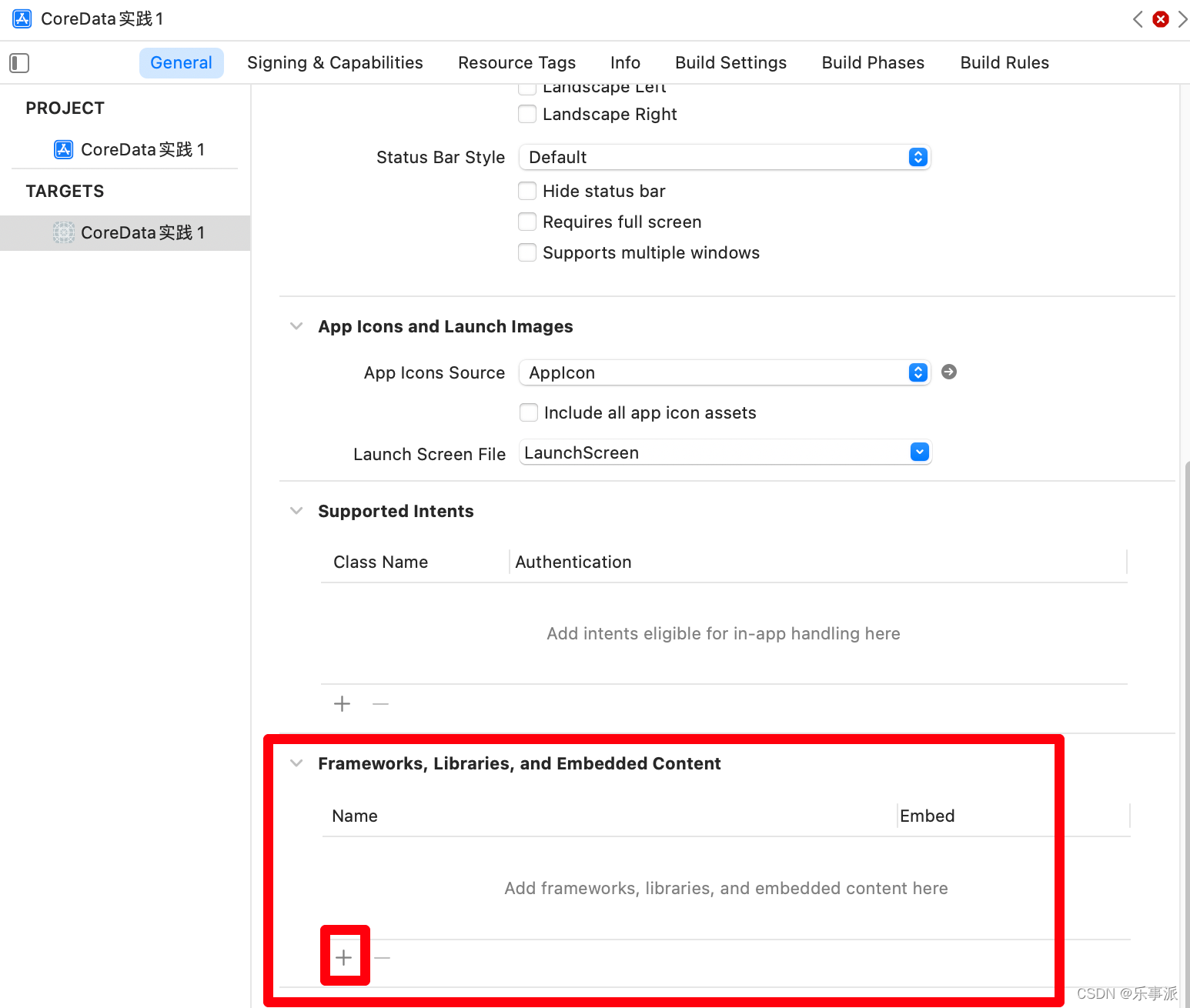The image size is (1190, 1008).
Task: Open Signing & Capabilities tab
Action: [335, 63]
